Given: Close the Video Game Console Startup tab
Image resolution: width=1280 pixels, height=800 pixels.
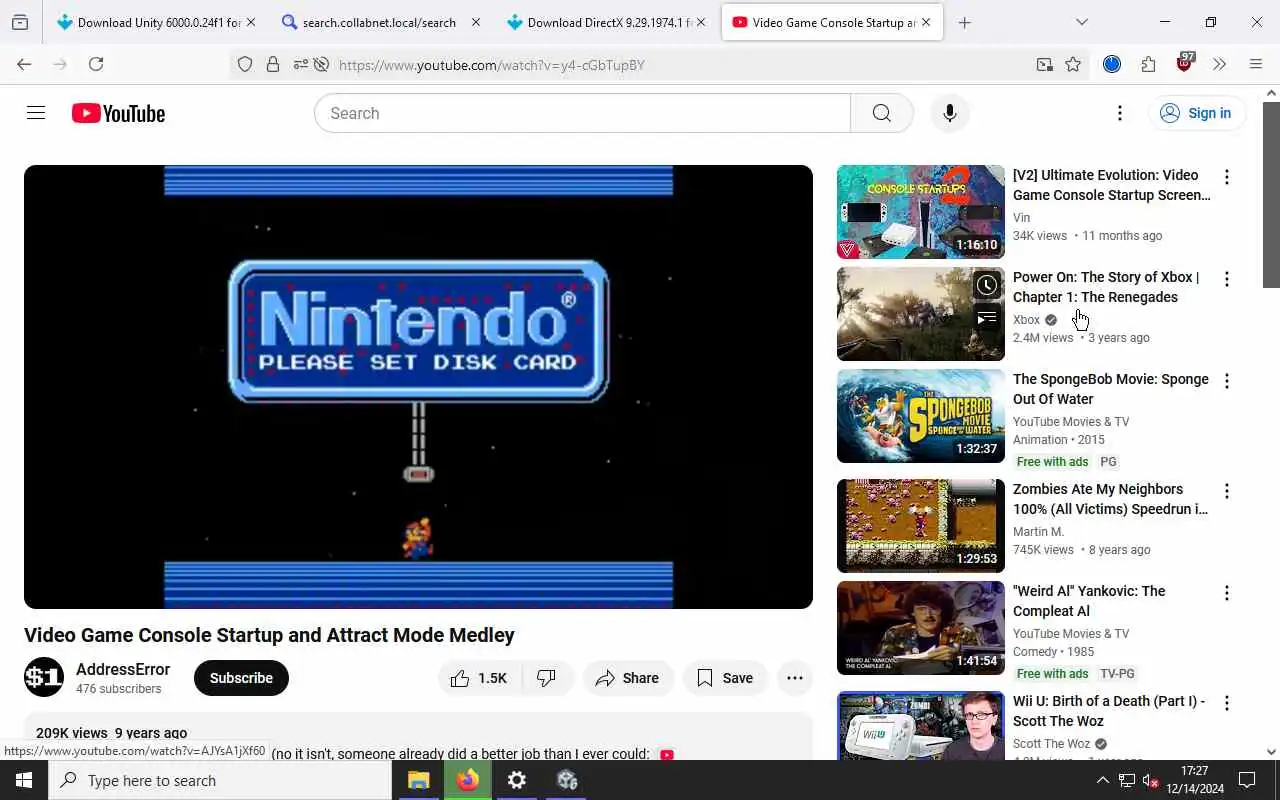Looking at the screenshot, I should pyautogui.click(x=926, y=22).
